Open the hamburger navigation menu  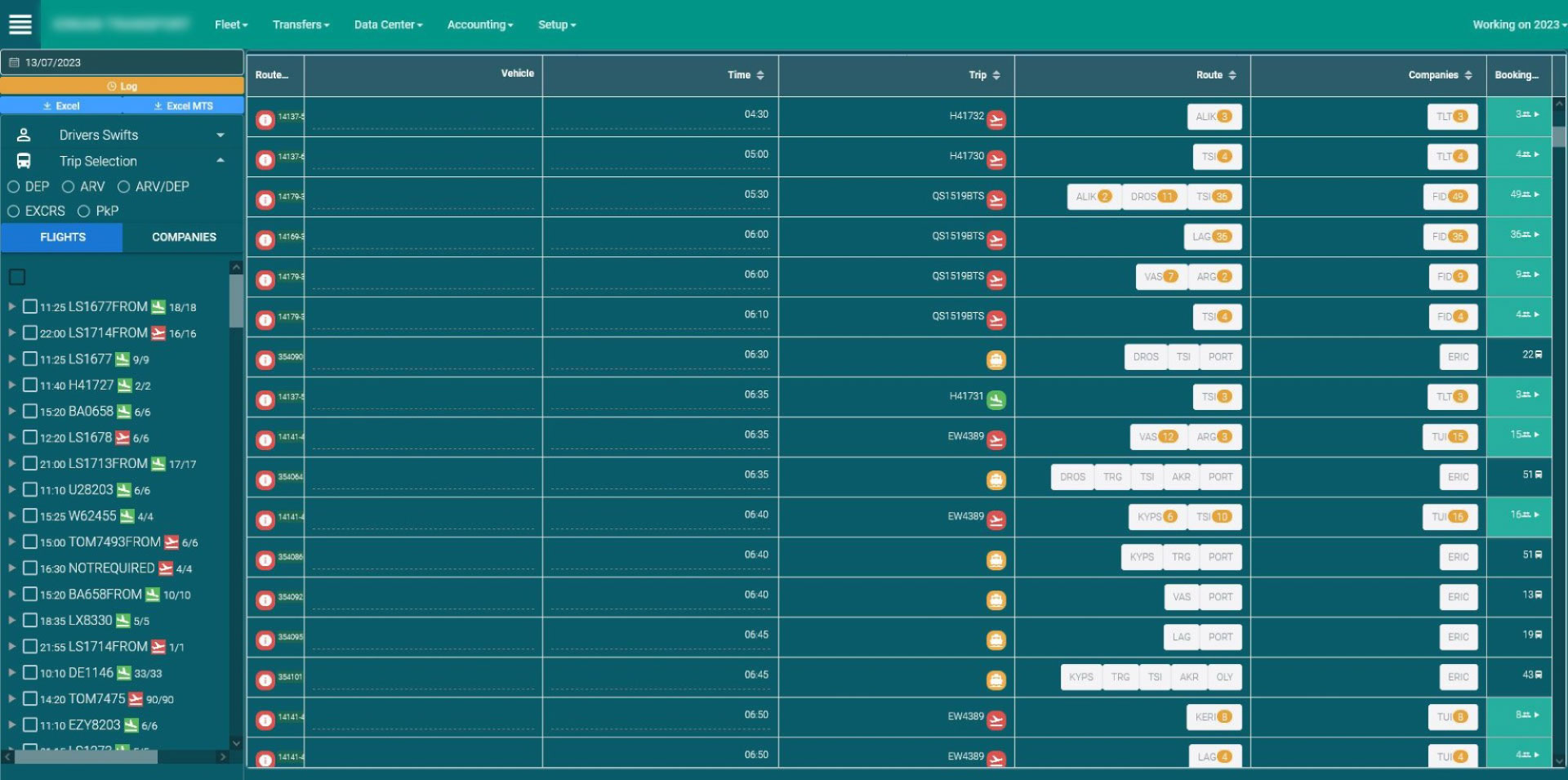pyautogui.click(x=20, y=25)
